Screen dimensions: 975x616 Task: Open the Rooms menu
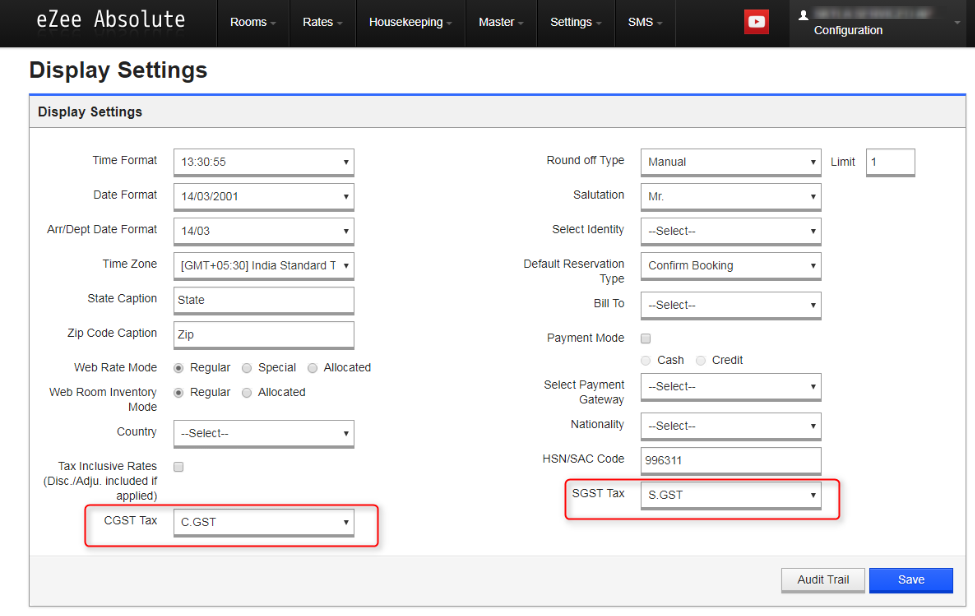(252, 22)
